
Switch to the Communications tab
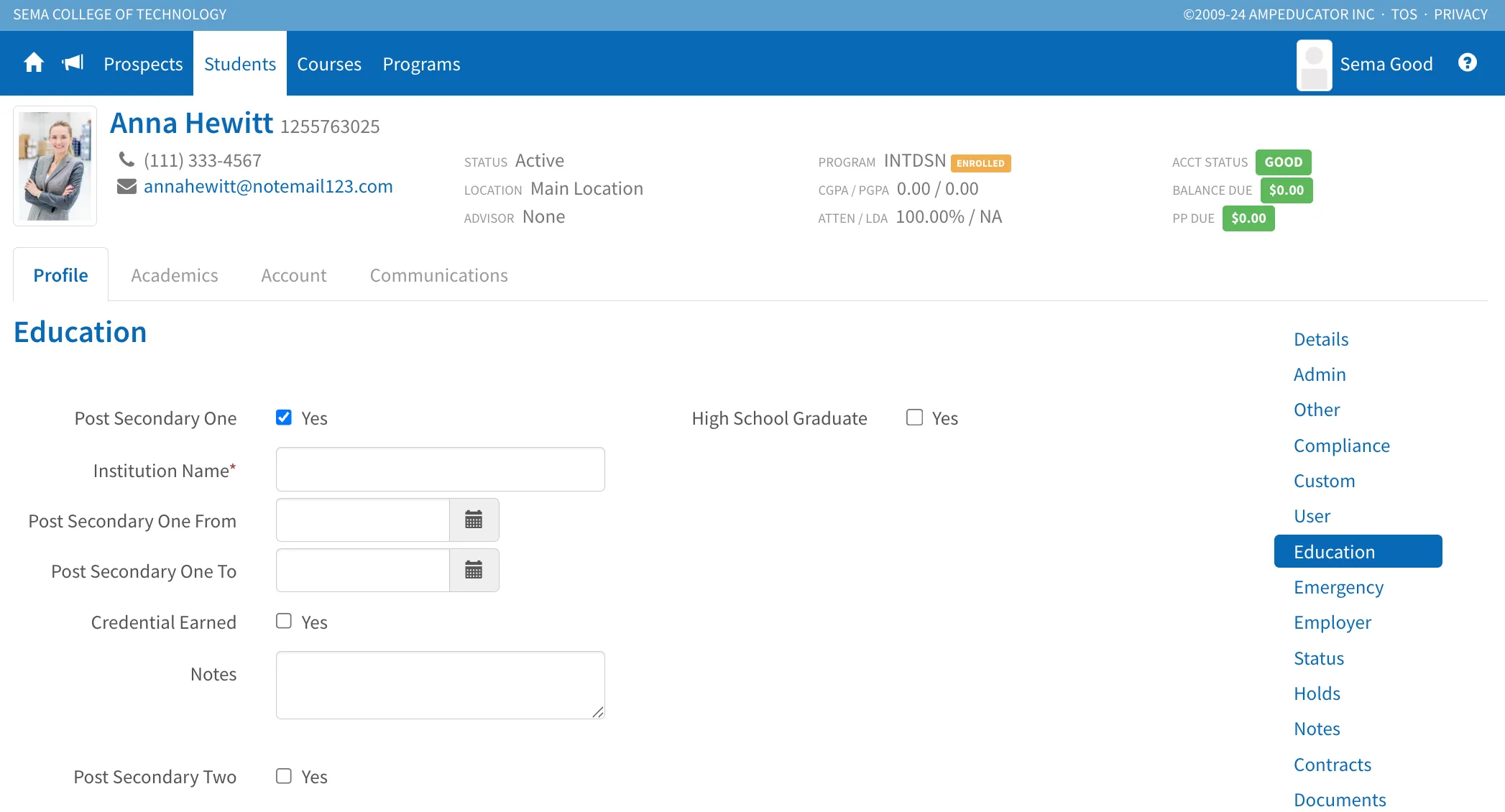(x=439, y=275)
